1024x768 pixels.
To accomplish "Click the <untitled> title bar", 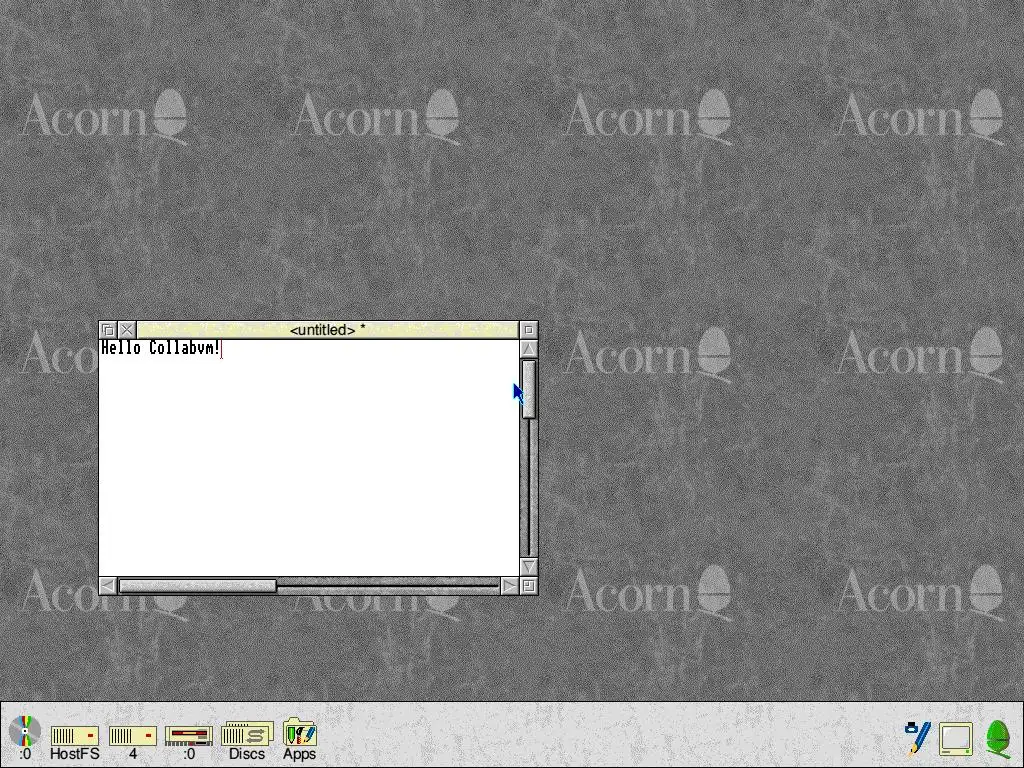I will [327, 330].
